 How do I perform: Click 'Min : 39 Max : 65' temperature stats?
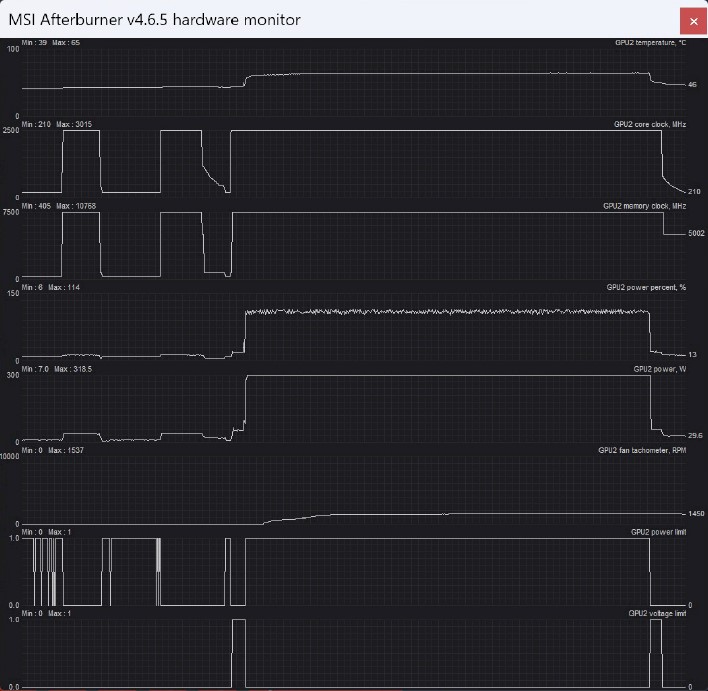(51, 42)
